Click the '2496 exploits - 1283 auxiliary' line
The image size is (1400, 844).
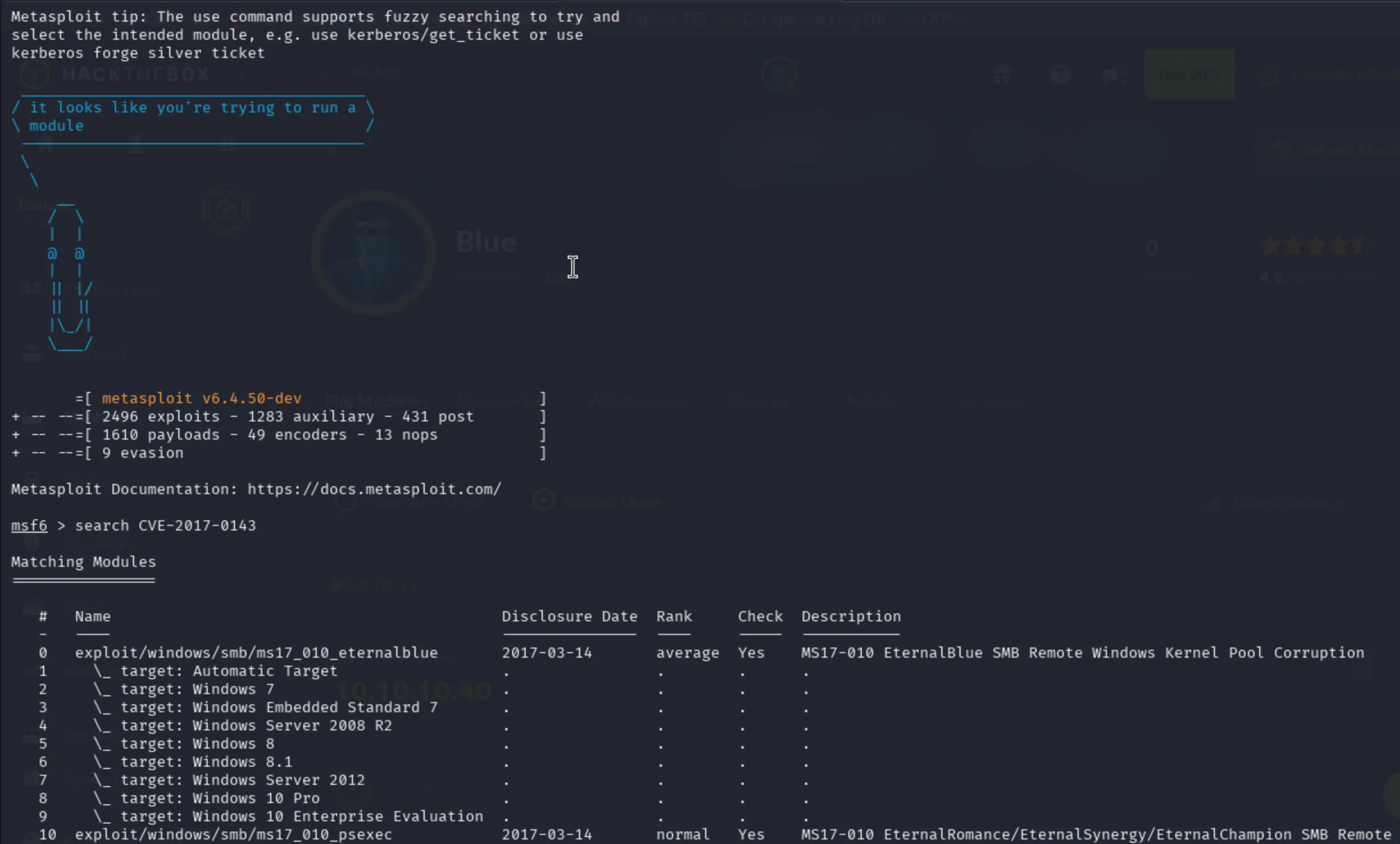[x=287, y=416]
